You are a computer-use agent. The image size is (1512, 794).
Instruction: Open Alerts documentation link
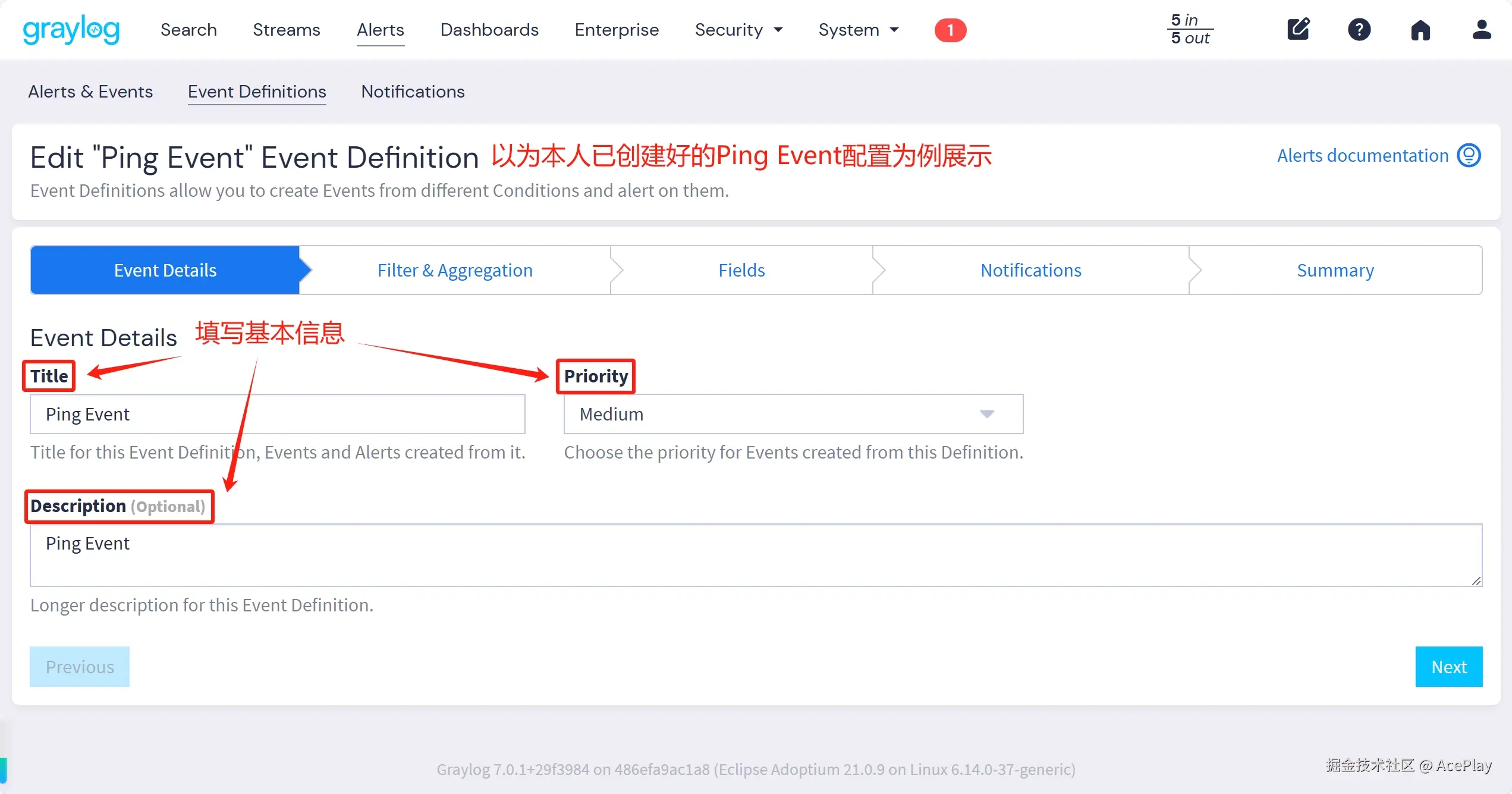(1362, 156)
